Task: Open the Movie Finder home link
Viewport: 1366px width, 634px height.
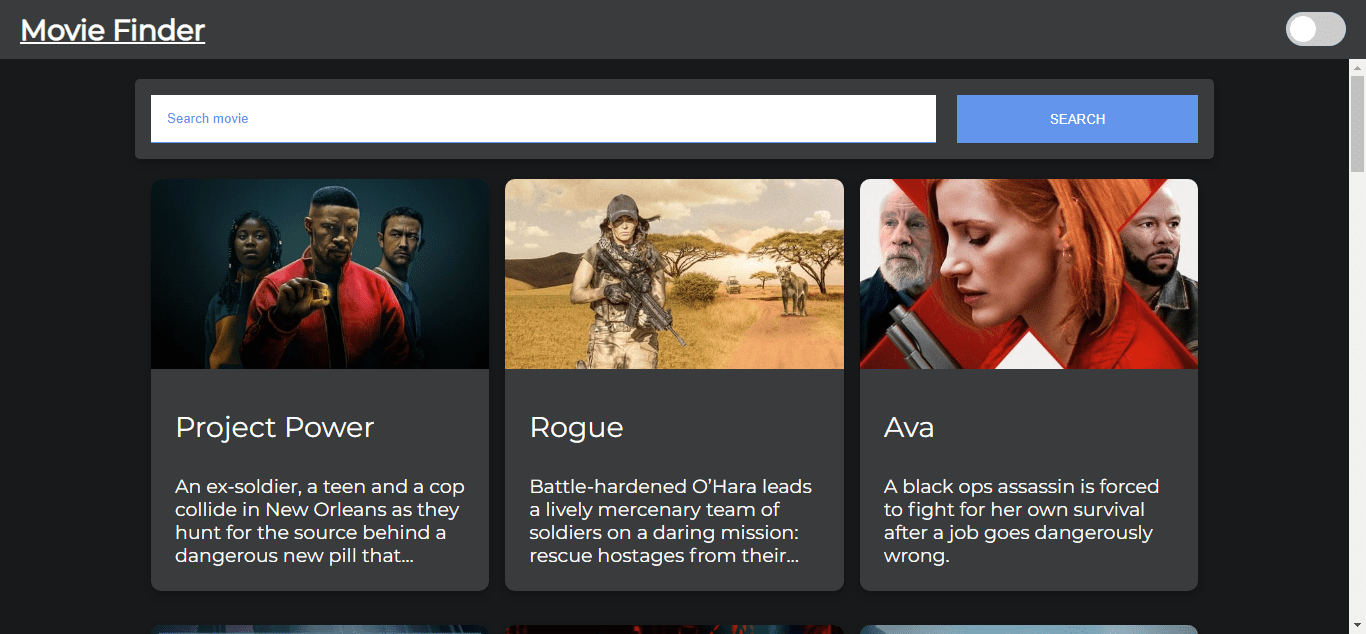Action: (x=112, y=30)
